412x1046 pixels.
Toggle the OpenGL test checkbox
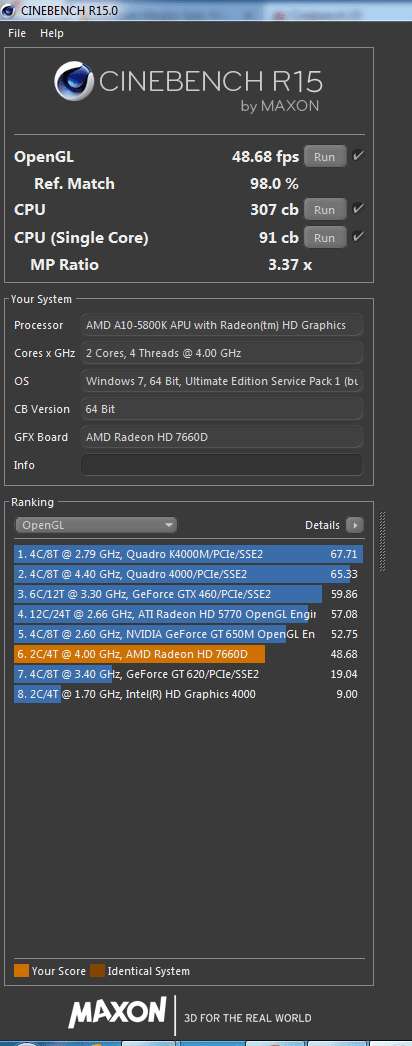click(358, 156)
